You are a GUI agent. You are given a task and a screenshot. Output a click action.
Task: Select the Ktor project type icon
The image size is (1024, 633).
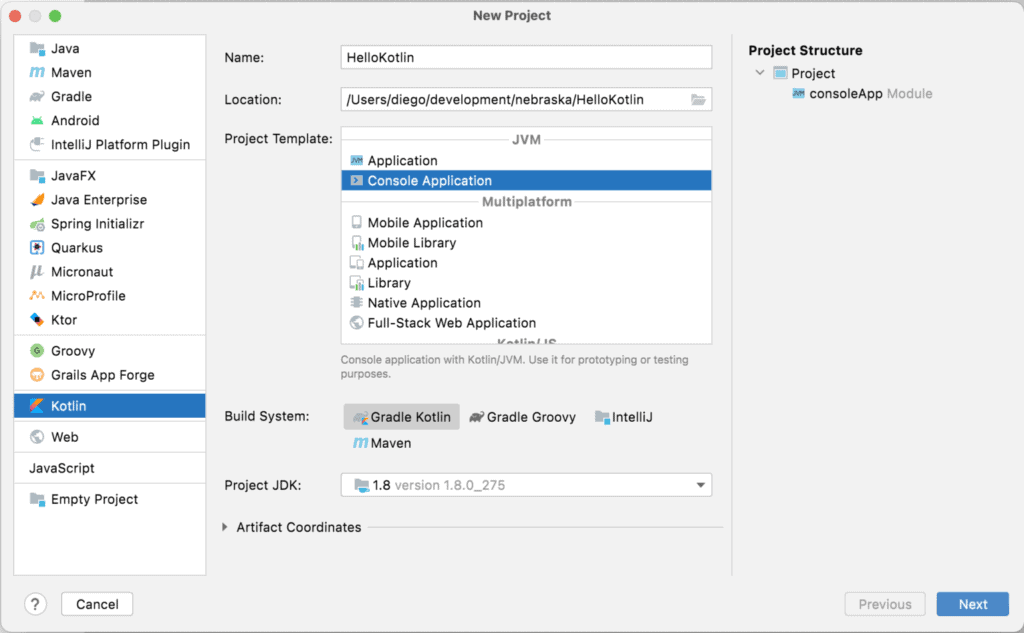pyautogui.click(x=37, y=320)
